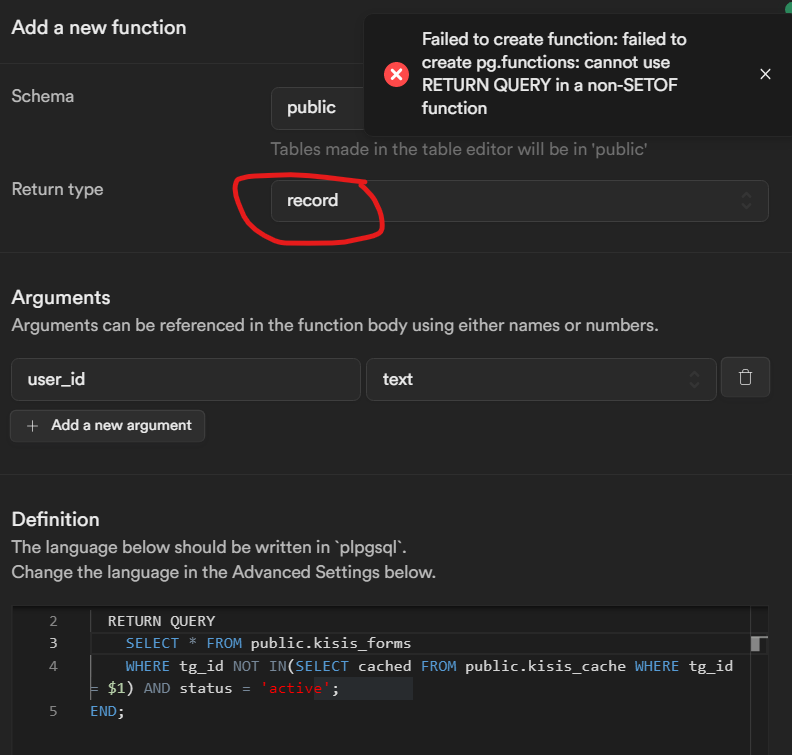Click line number 2 in editor gutter
This screenshot has width=792, height=755.
point(53,621)
